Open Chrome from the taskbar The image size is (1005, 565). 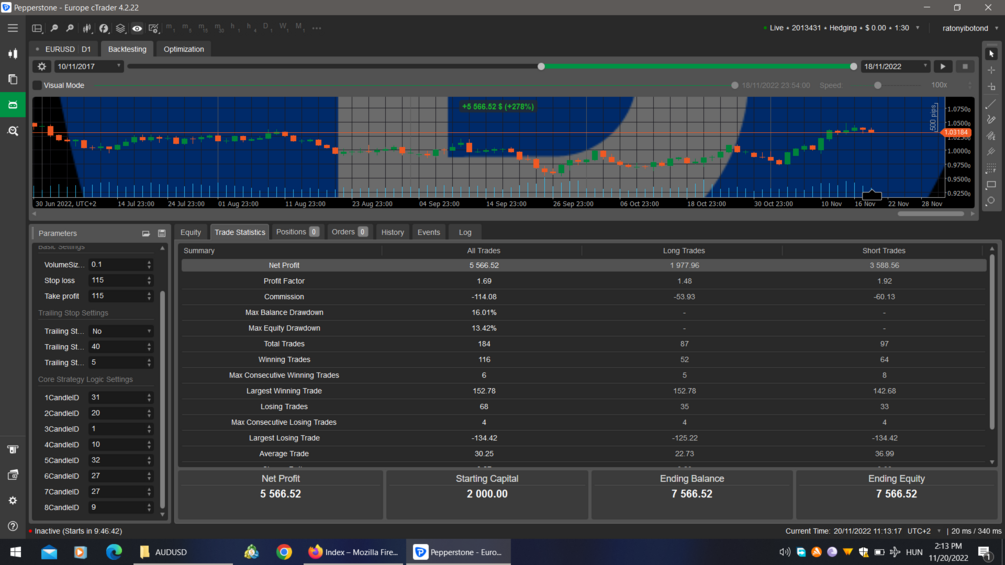[284, 552]
